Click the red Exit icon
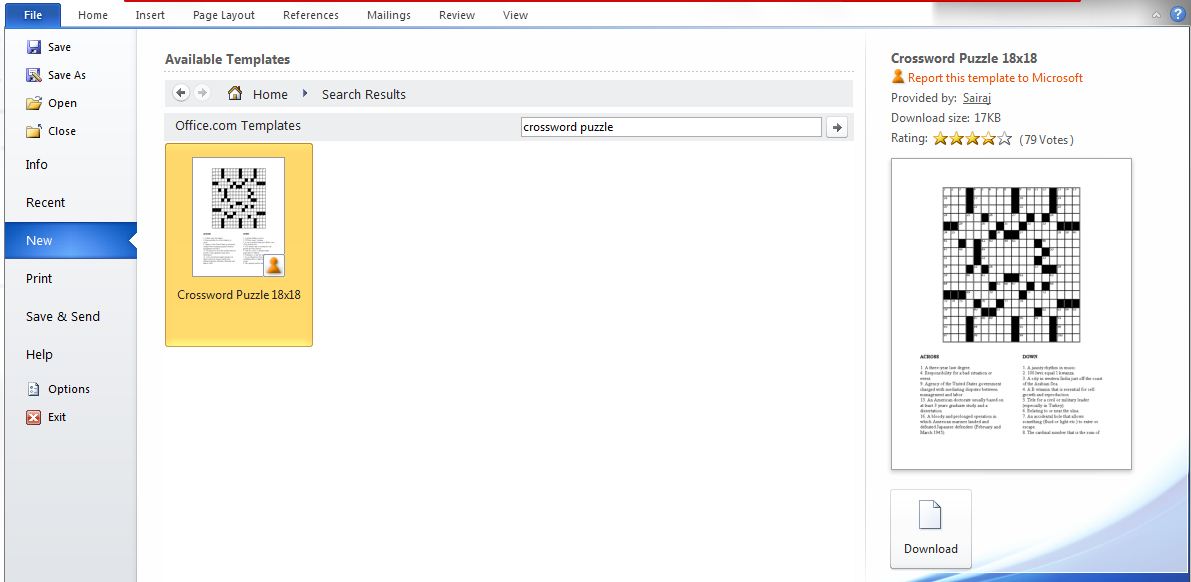This screenshot has width=1191, height=582. pyautogui.click(x=33, y=417)
